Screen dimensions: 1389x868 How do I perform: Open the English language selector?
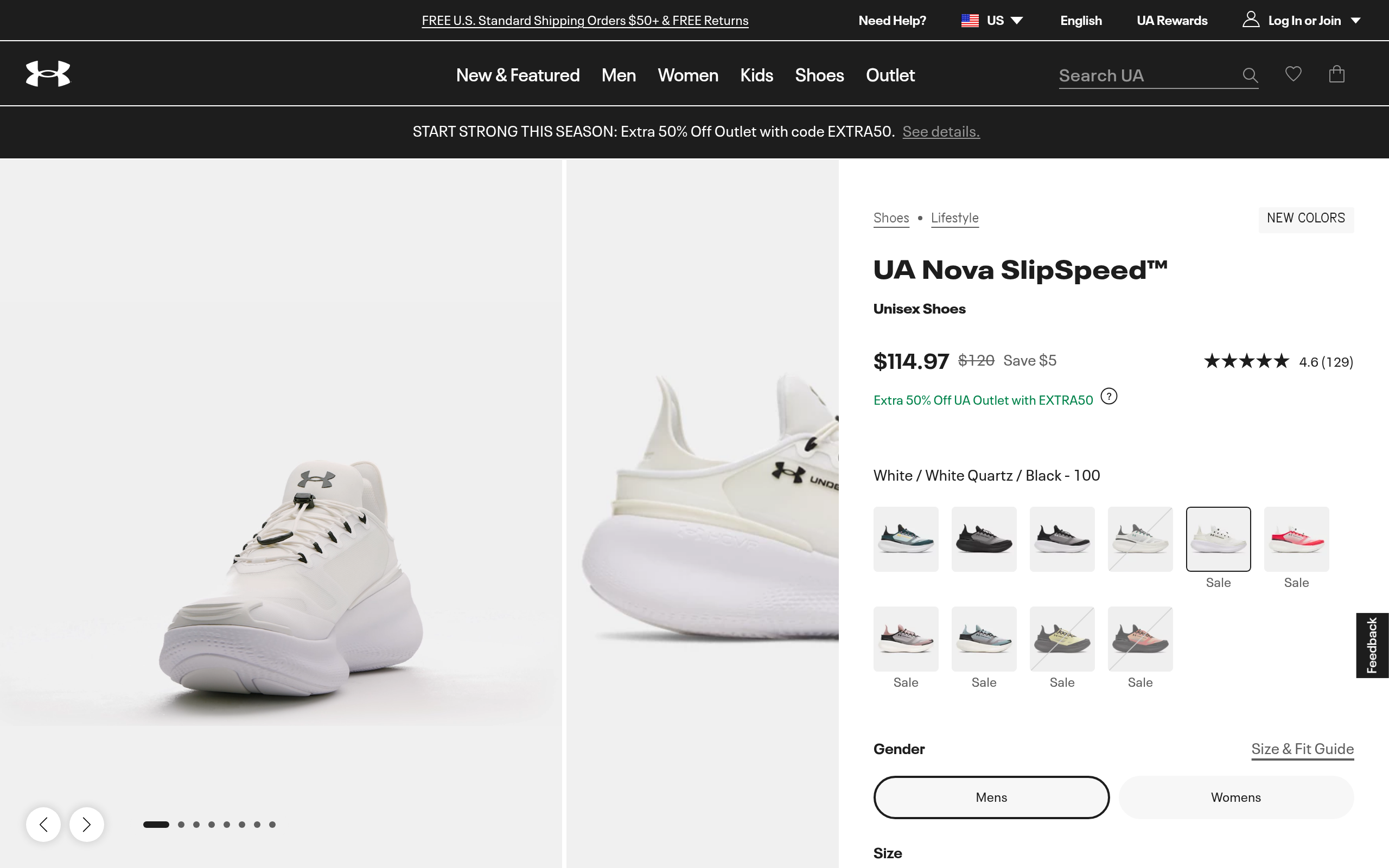pyautogui.click(x=1081, y=21)
